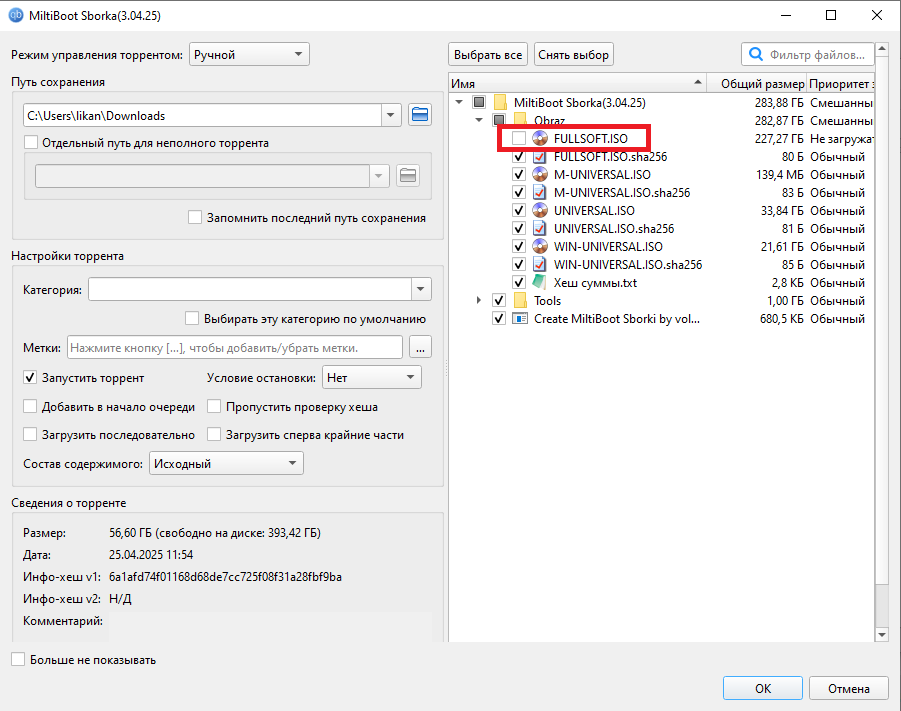The height and width of the screenshot is (711, 901).
Task: Enable the FULLSOFT.ISO checkbox
Action: click(x=518, y=138)
